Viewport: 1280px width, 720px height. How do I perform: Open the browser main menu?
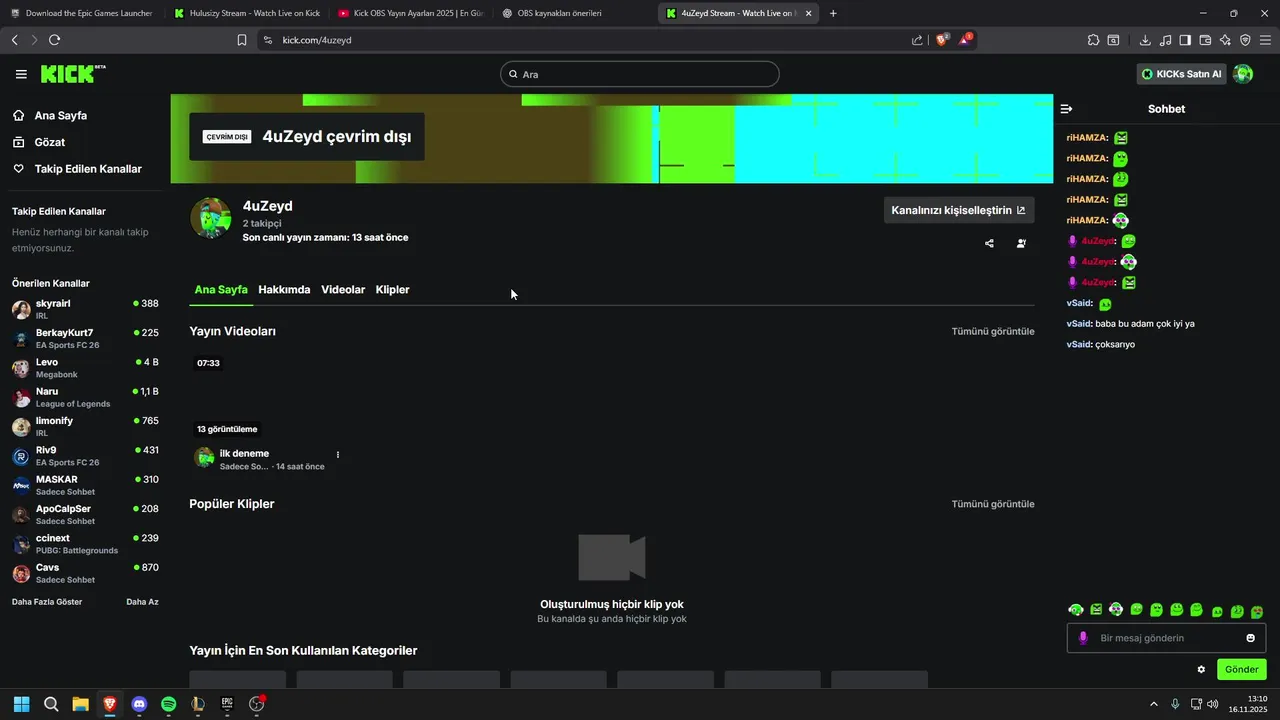(x=1265, y=40)
